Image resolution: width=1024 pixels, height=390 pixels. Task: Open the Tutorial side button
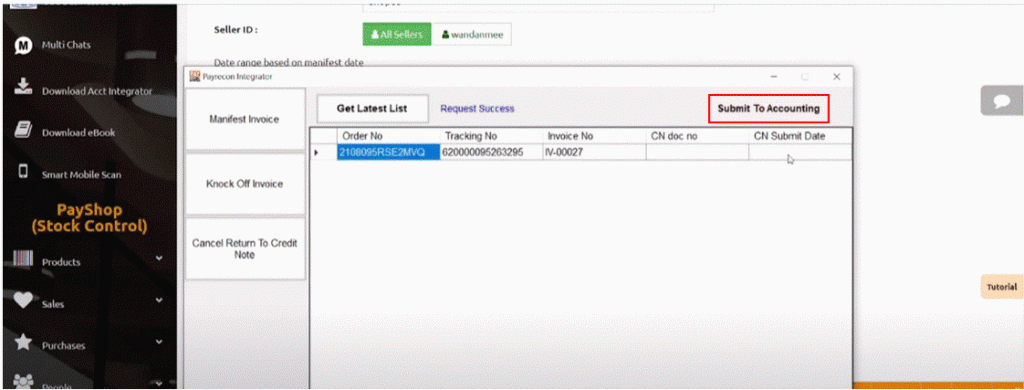click(1002, 287)
